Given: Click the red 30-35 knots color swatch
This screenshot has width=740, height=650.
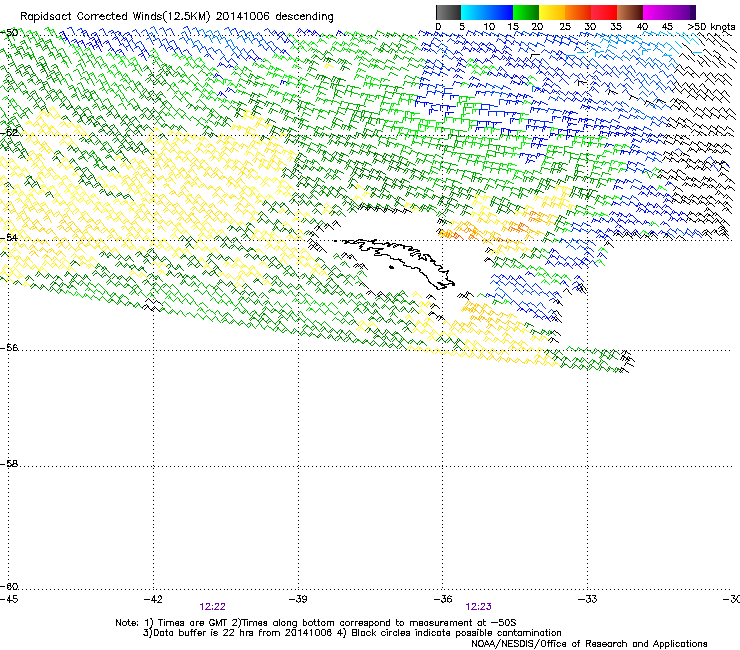Looking at the screenshot, I should (x=604, y=12).
